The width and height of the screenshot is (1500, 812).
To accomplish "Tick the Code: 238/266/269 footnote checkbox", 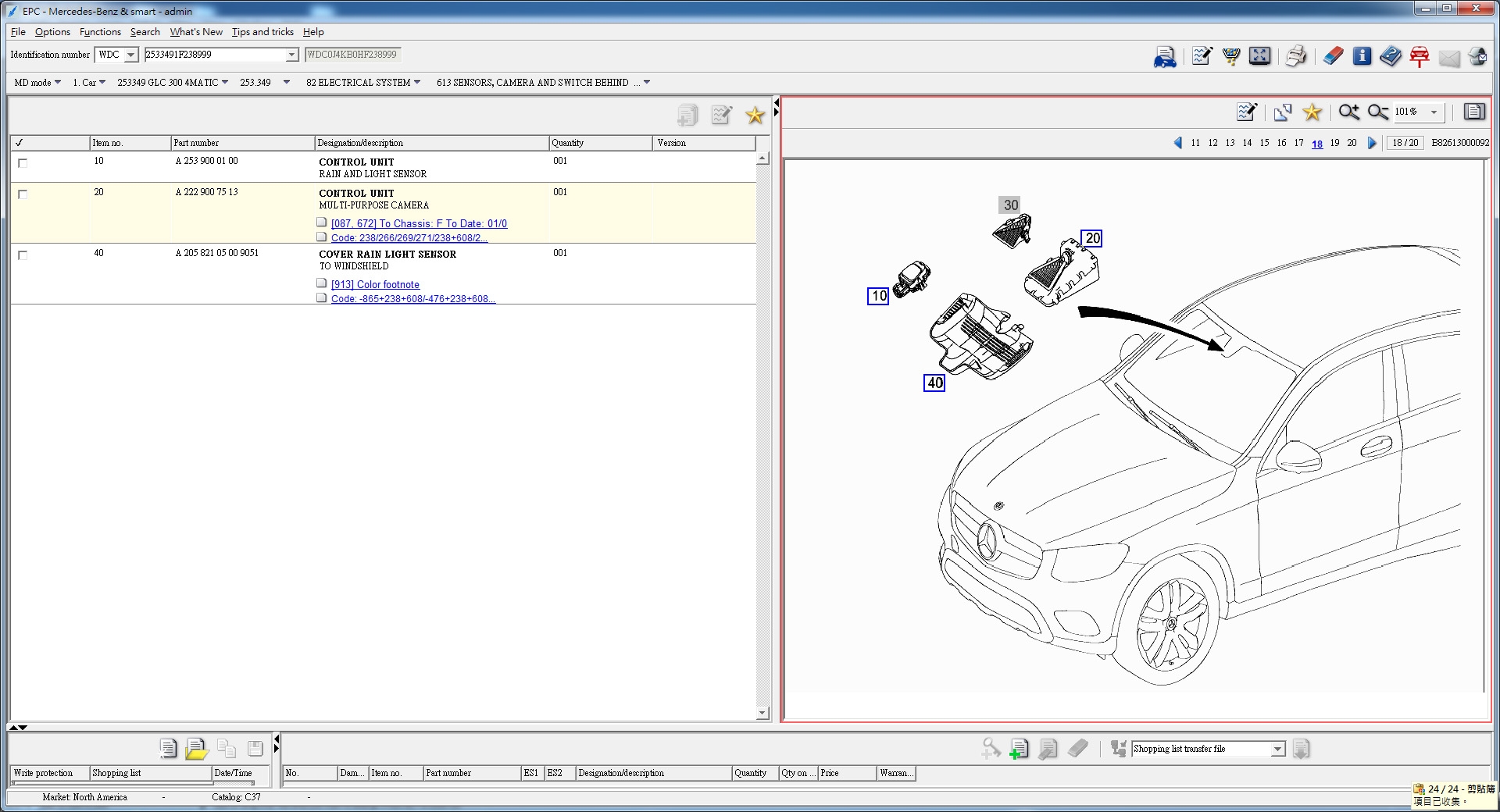I will (x=321, y=237).
